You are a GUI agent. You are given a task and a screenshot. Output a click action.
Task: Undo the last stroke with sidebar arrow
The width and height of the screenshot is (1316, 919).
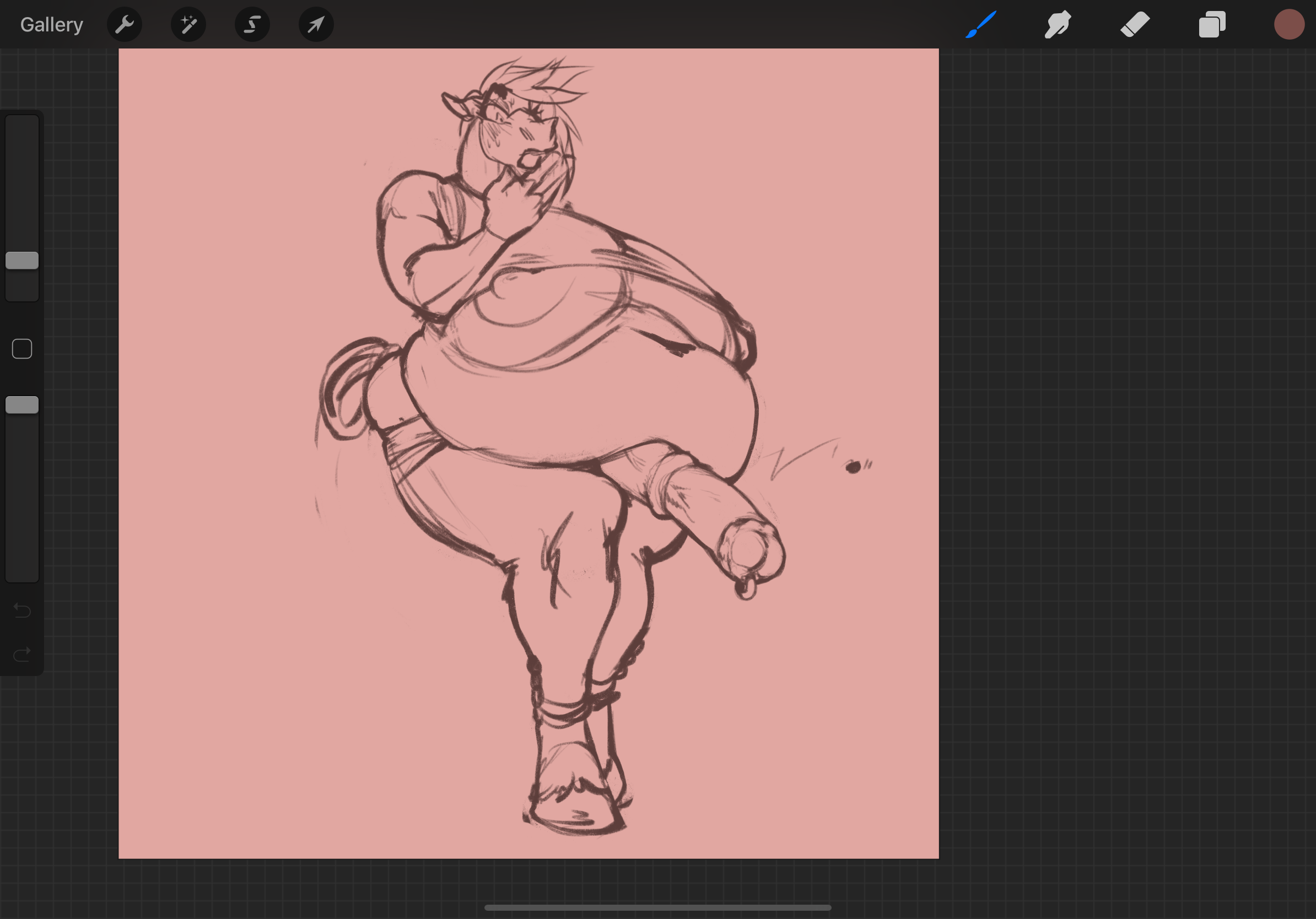coord(22,611)
